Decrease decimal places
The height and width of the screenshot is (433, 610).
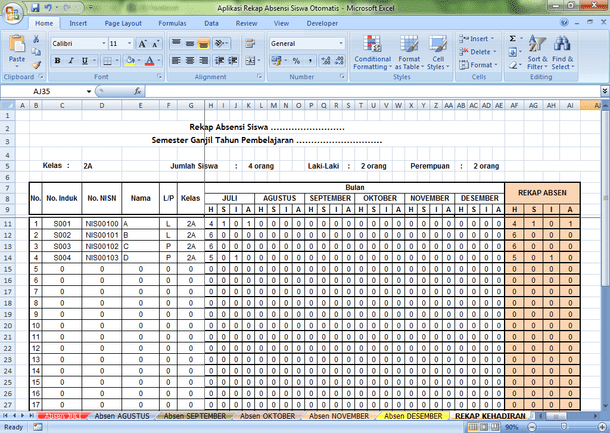(x=339, y=61)
